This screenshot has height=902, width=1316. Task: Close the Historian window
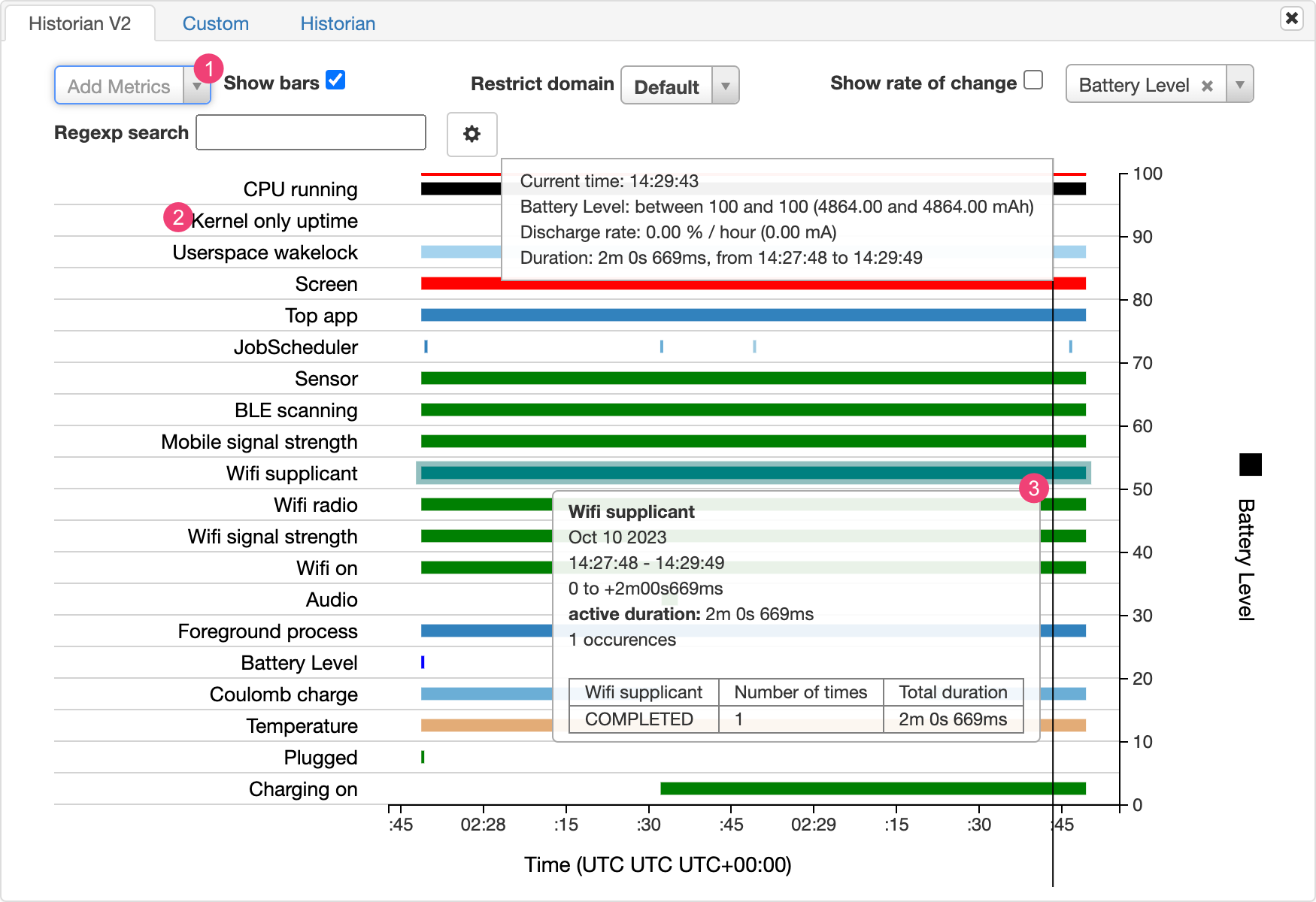1292,18
